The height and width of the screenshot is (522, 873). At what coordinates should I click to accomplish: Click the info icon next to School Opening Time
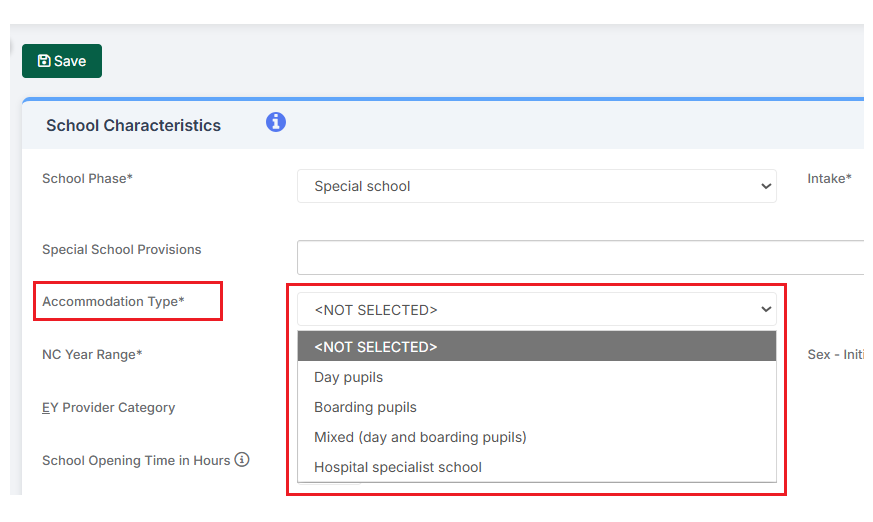click(x=242, y=460)
